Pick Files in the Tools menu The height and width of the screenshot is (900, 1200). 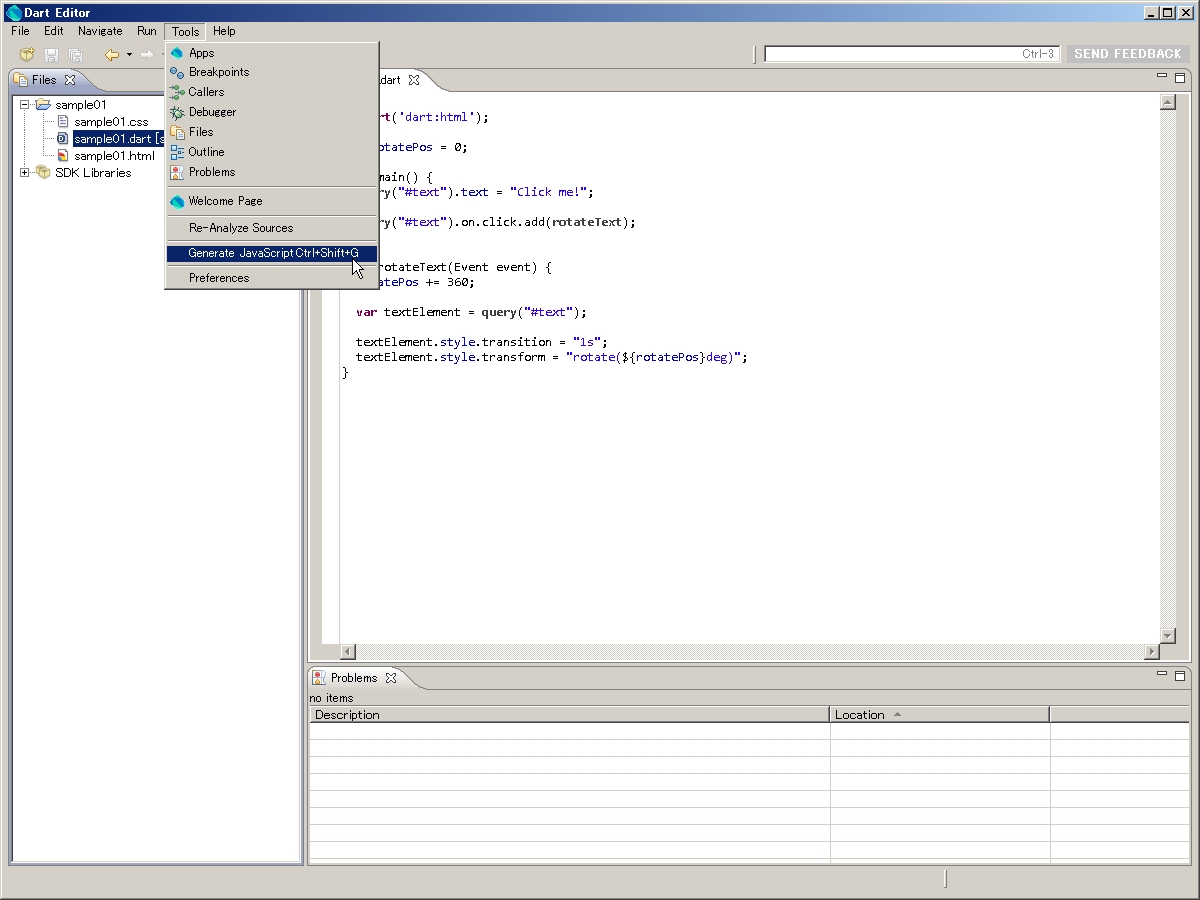272,132
